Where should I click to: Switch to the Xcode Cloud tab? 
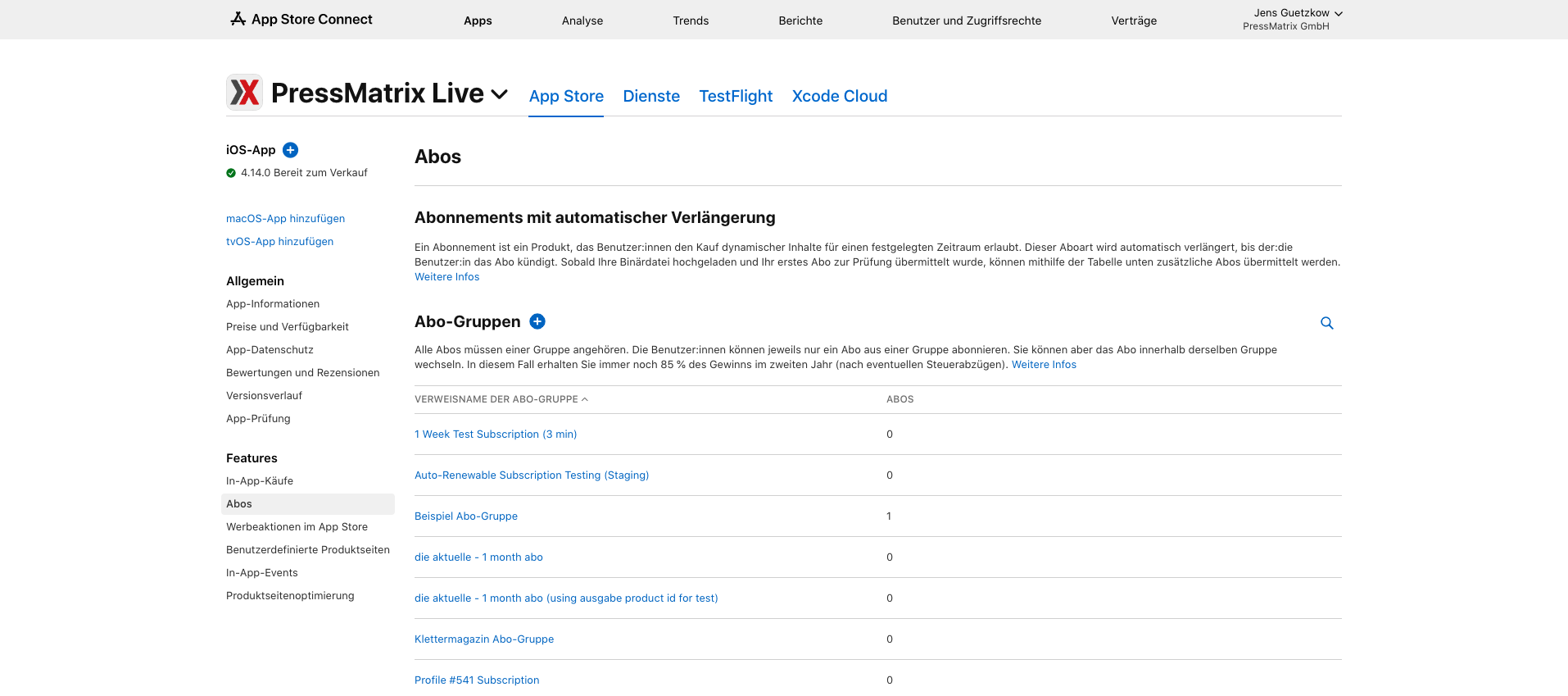point(840,96)
